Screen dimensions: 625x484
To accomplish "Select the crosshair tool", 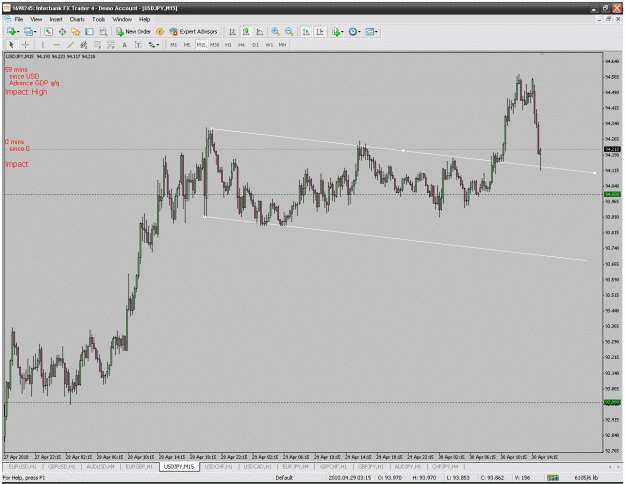I will coord(25,45).
